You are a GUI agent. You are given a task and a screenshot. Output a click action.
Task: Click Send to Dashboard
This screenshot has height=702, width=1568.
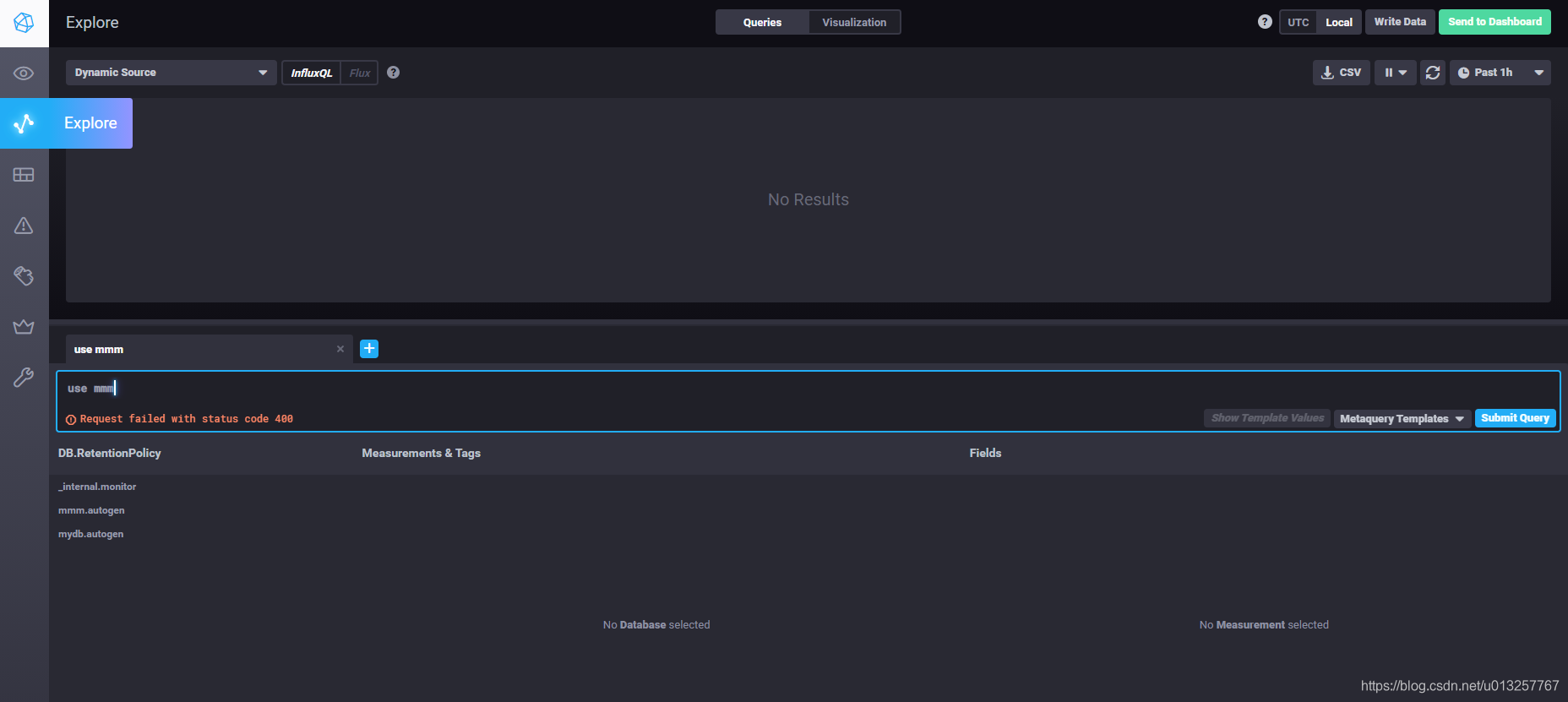[x=1494, y=22]
